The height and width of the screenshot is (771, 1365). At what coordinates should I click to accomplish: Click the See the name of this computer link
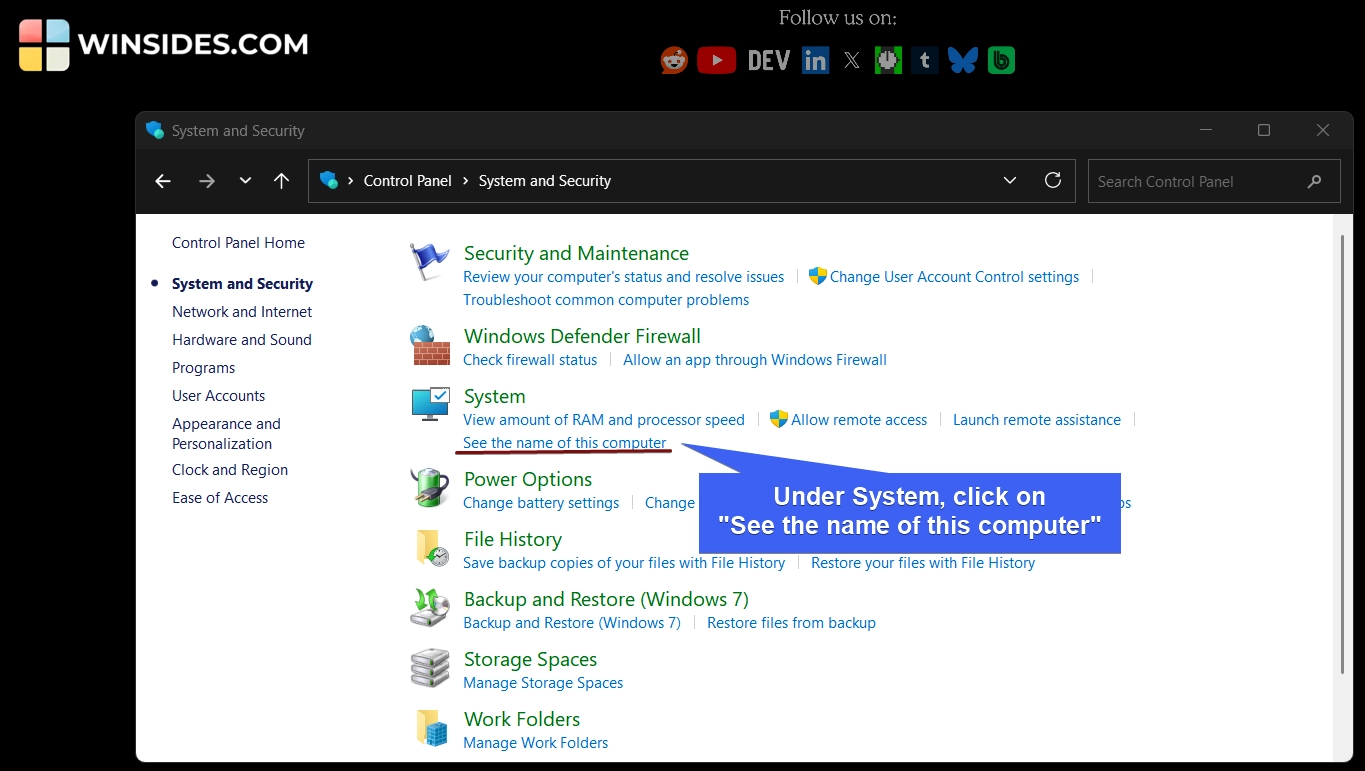(564, 442)
